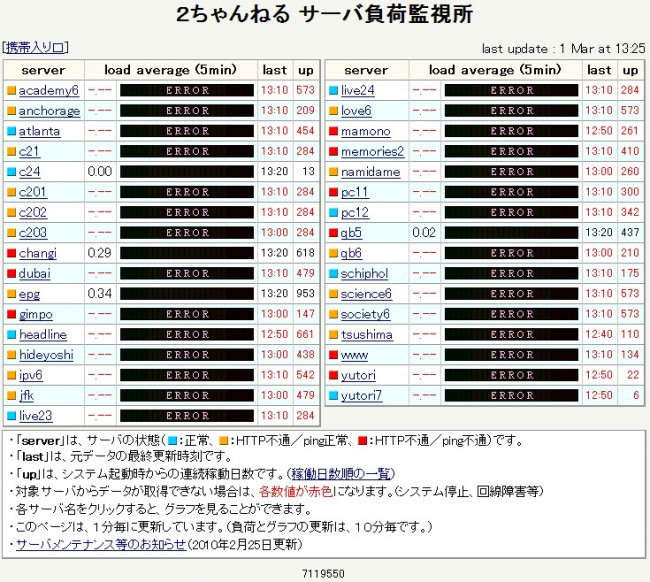Click the ERROR load bar for pc11
Screen dimensions: 650x582
[512, 192]
